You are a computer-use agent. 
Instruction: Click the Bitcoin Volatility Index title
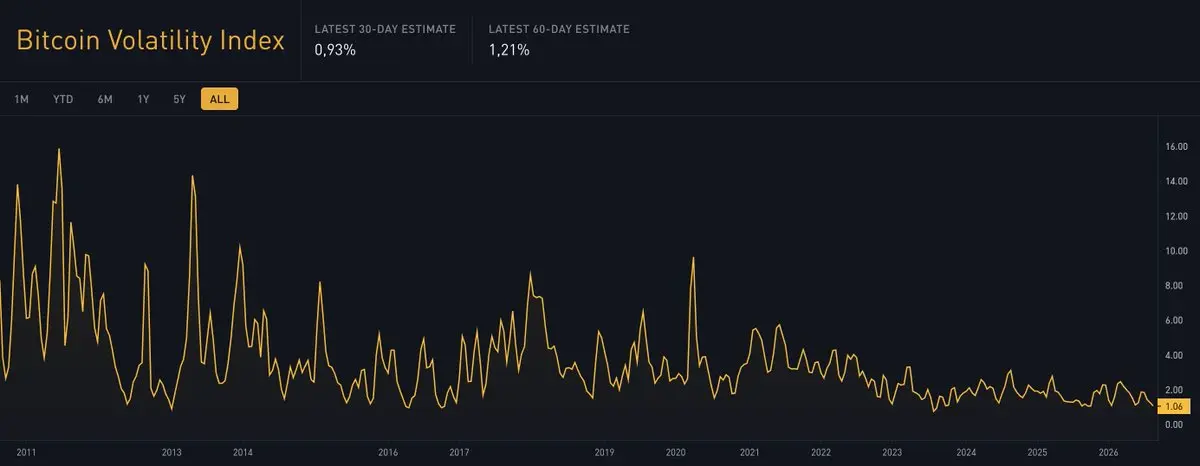[x=151, y=41]
